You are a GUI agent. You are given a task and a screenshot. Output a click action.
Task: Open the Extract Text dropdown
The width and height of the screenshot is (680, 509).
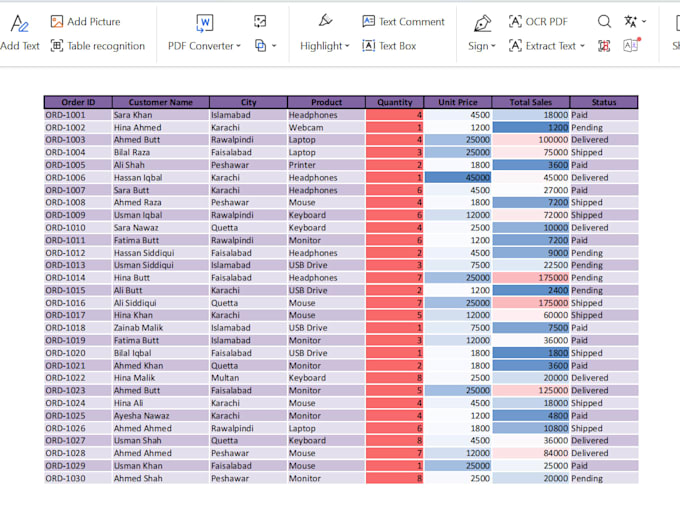582,46
